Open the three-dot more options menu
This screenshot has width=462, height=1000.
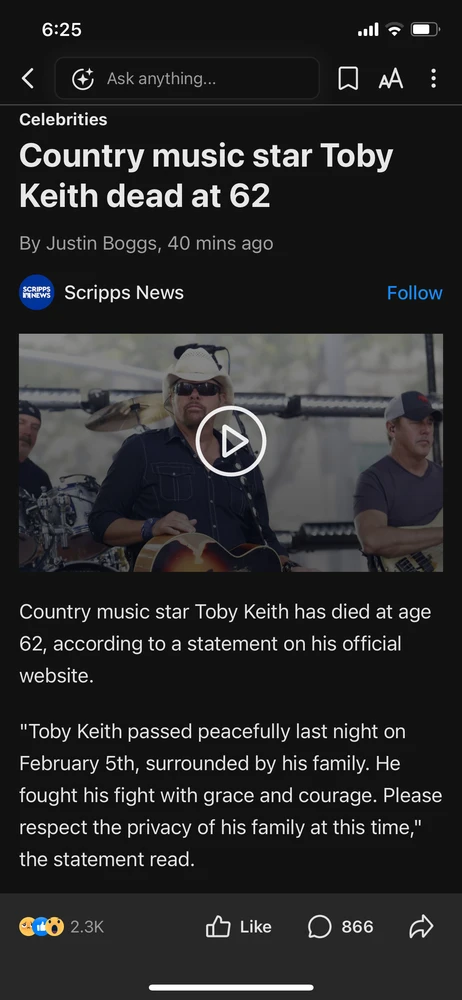tap(433, 78)
